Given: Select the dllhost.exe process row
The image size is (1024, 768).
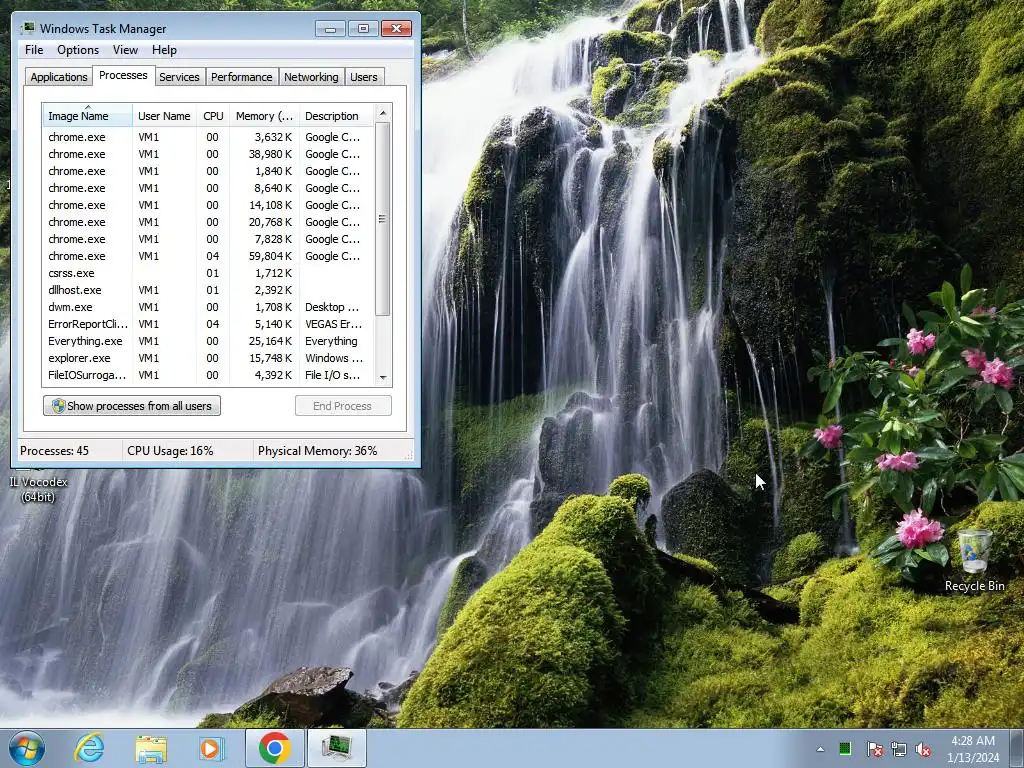Looking at the screenshot, I should point(208,290).
